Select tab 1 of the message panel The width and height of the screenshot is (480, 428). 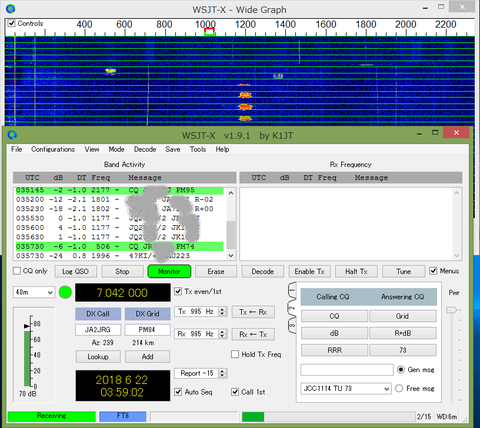[292, 290]
